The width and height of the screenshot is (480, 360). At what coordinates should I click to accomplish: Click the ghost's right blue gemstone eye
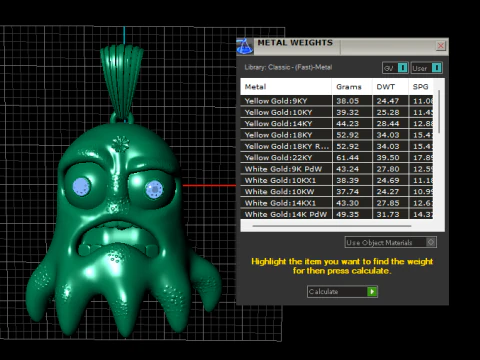(154, 189)
